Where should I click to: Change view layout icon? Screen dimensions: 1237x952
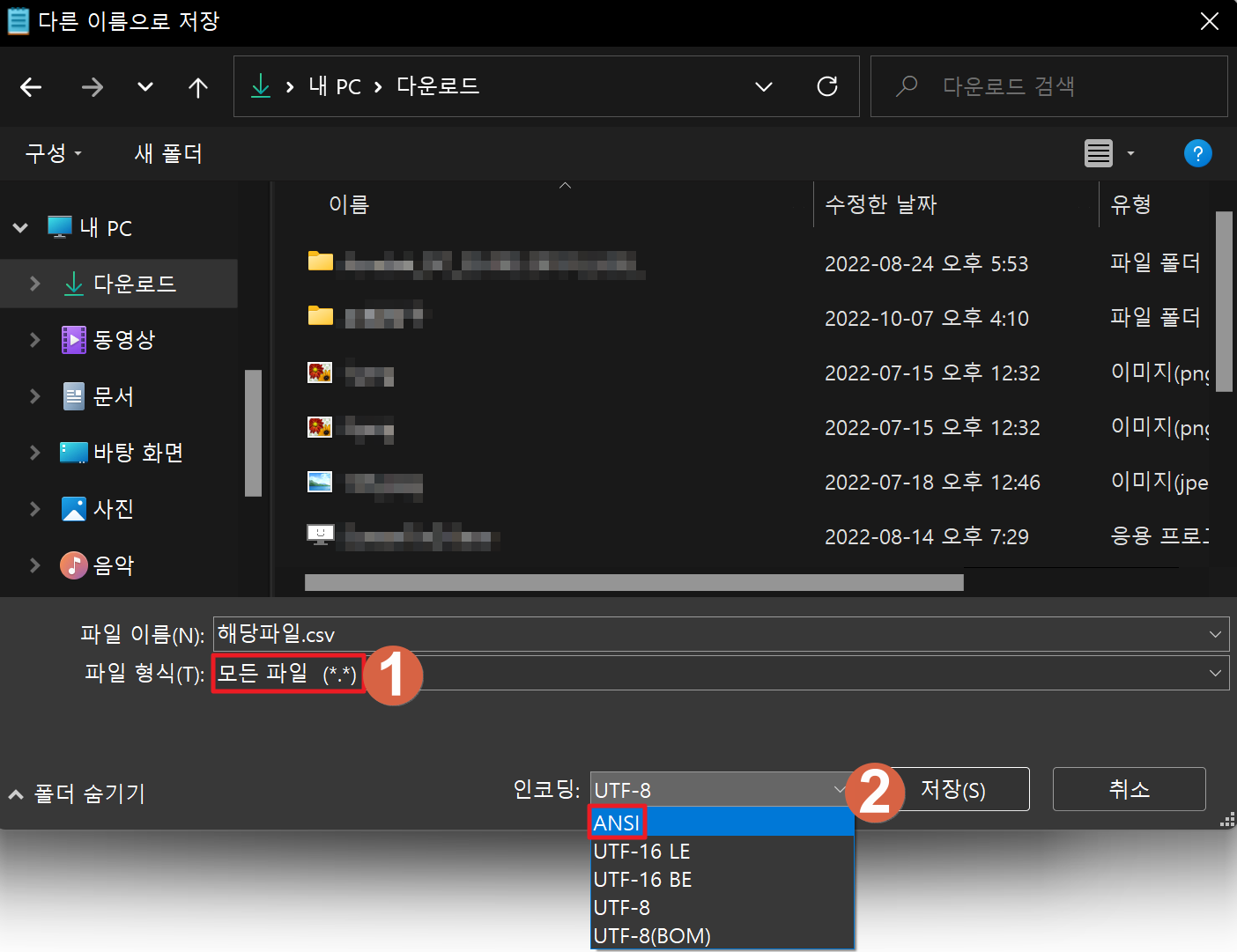[x=1098, y=153]
